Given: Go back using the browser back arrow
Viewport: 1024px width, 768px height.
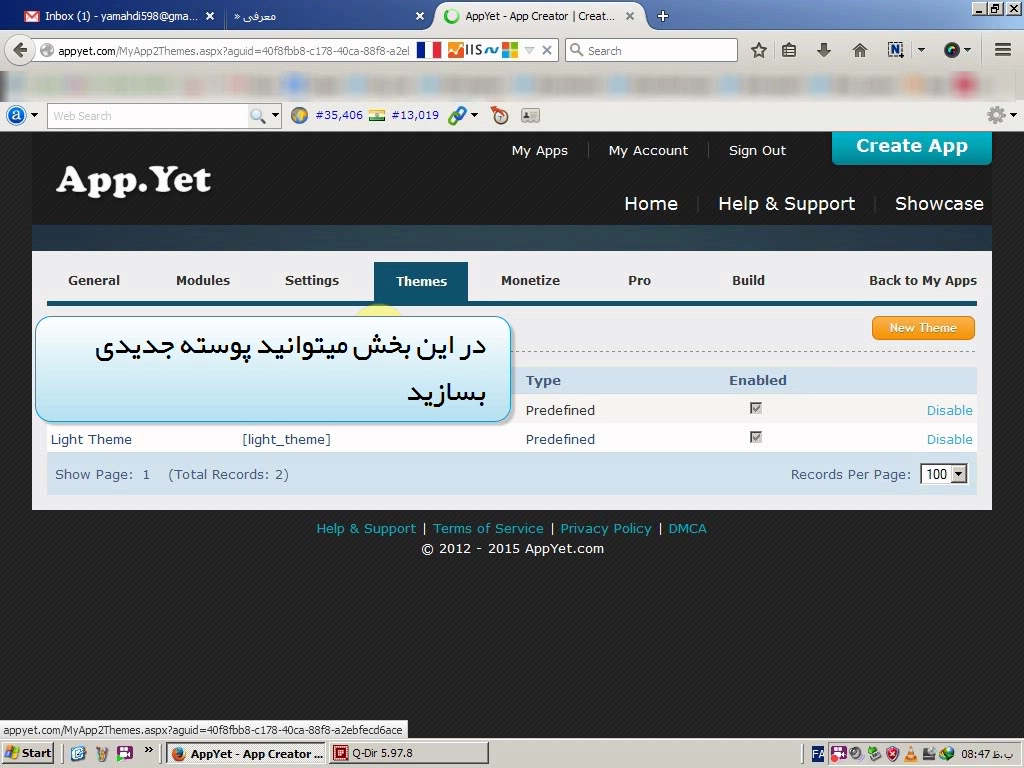Looking at the screenshot, I should 20,50.
